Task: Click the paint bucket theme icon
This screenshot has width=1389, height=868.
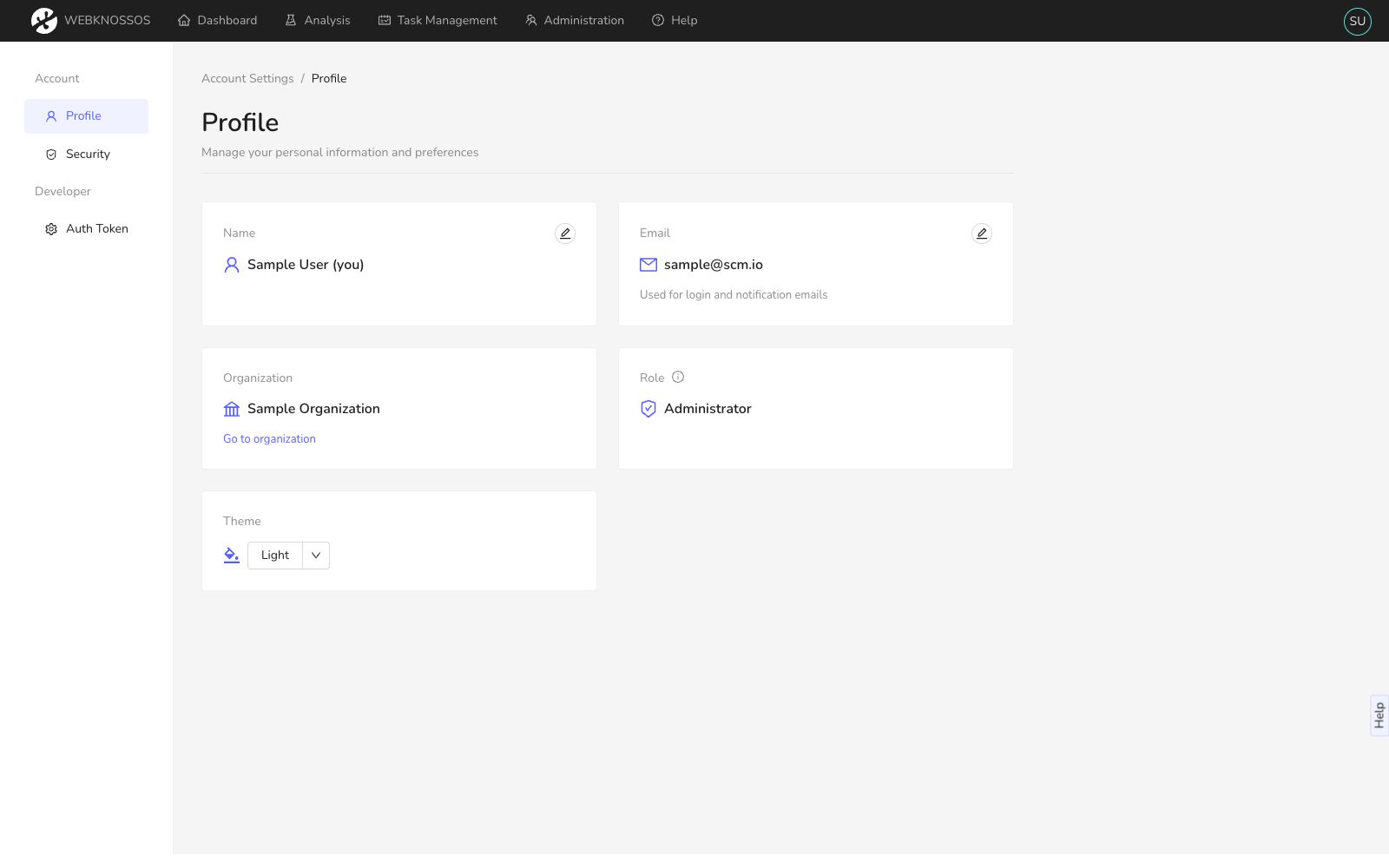Action: pos(232,556)
